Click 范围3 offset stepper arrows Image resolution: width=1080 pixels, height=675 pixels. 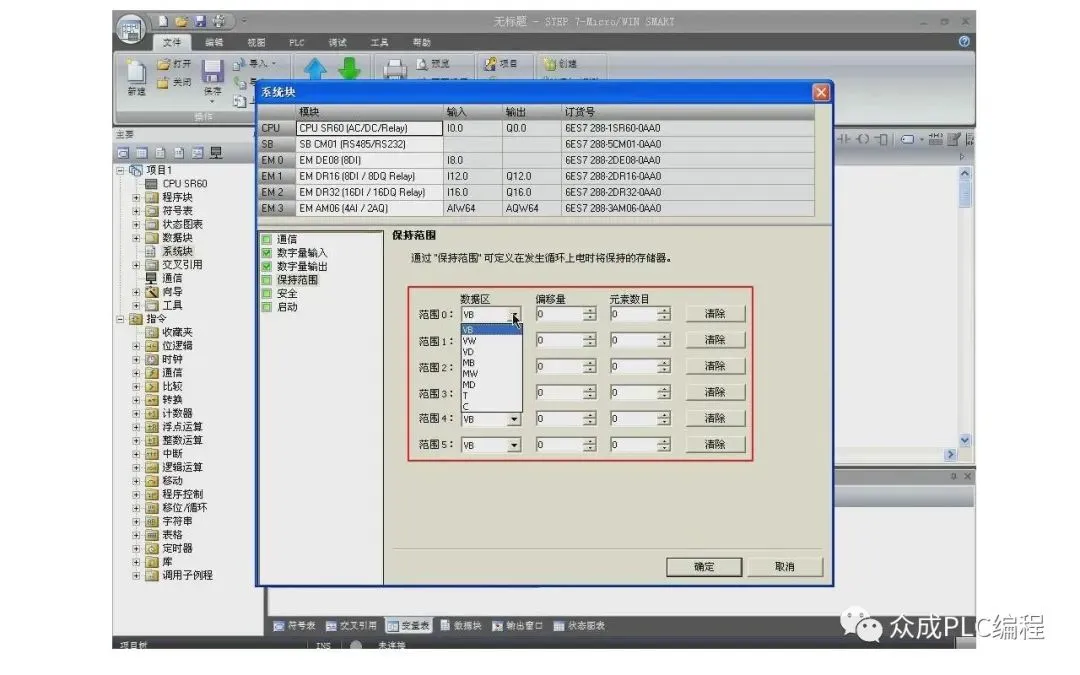589,393
